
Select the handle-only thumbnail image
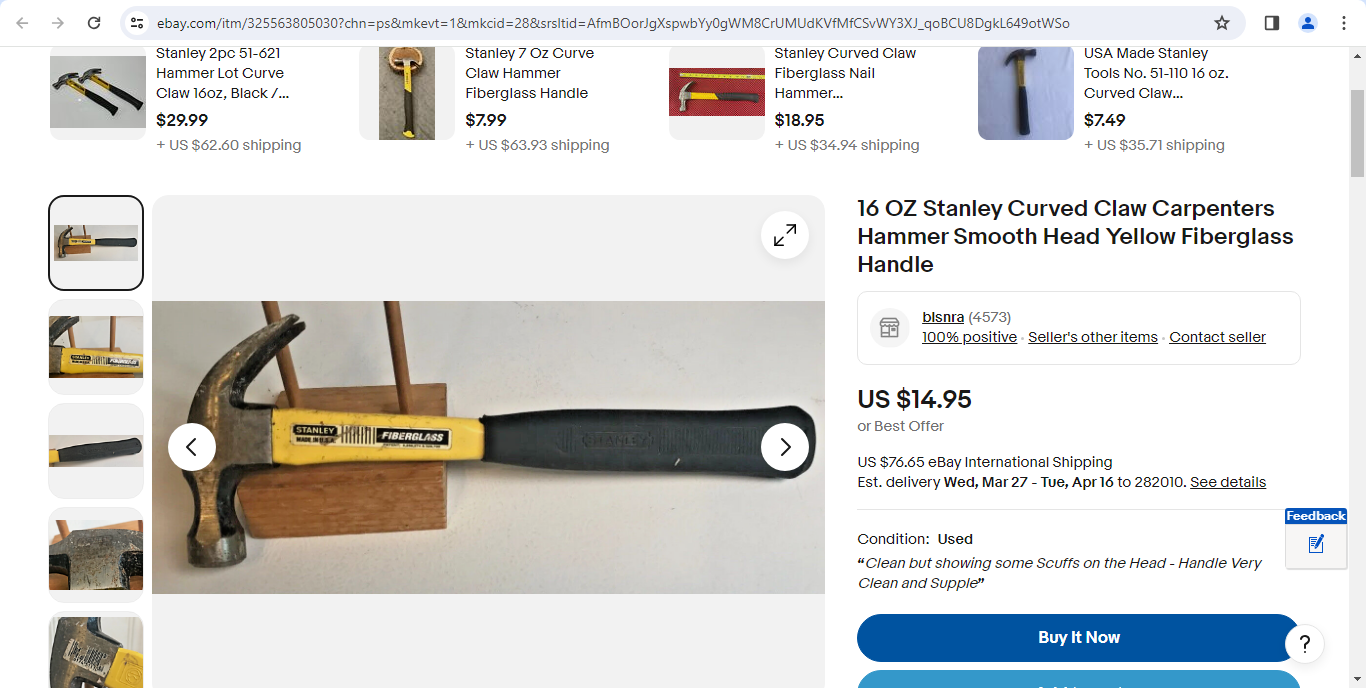(96, 451)
